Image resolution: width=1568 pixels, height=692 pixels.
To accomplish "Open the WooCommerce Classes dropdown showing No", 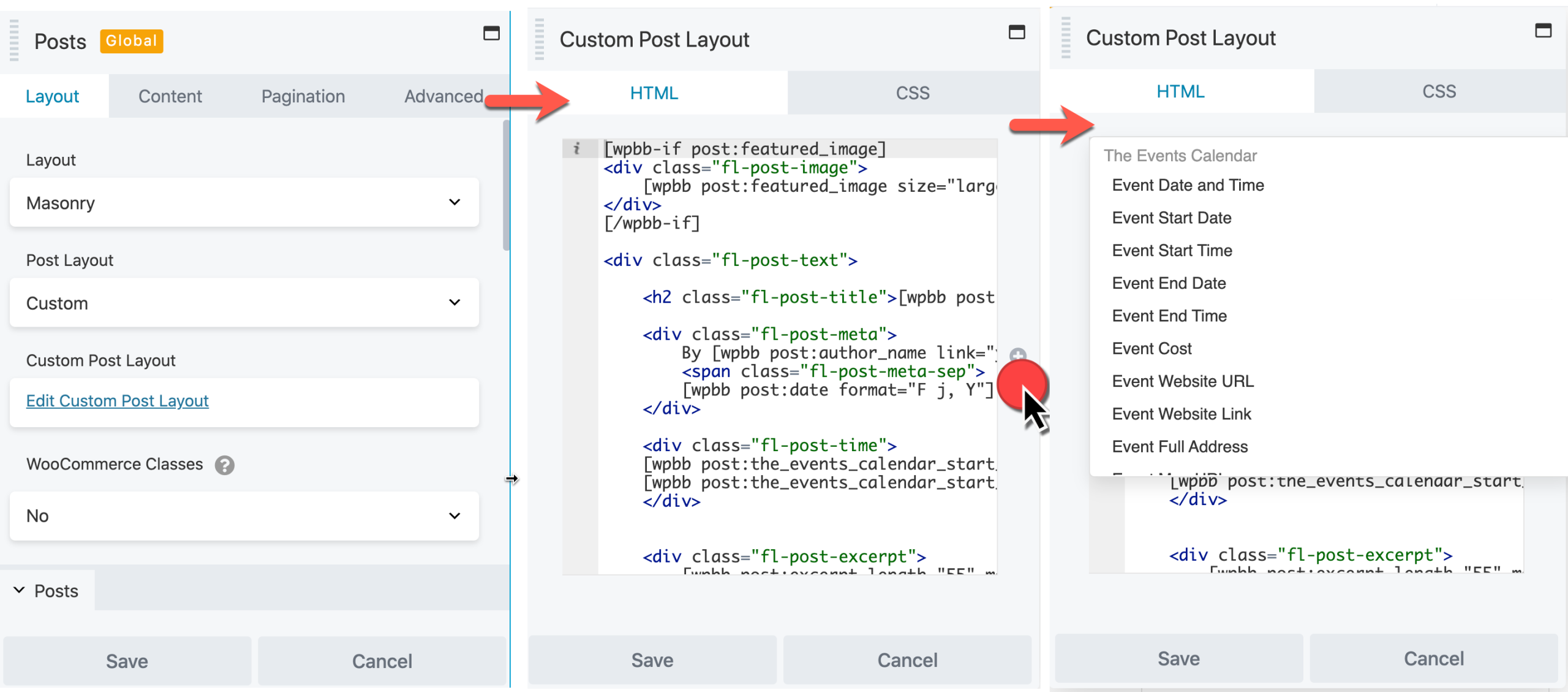I will pyautogui.click(x=244, y=515).
